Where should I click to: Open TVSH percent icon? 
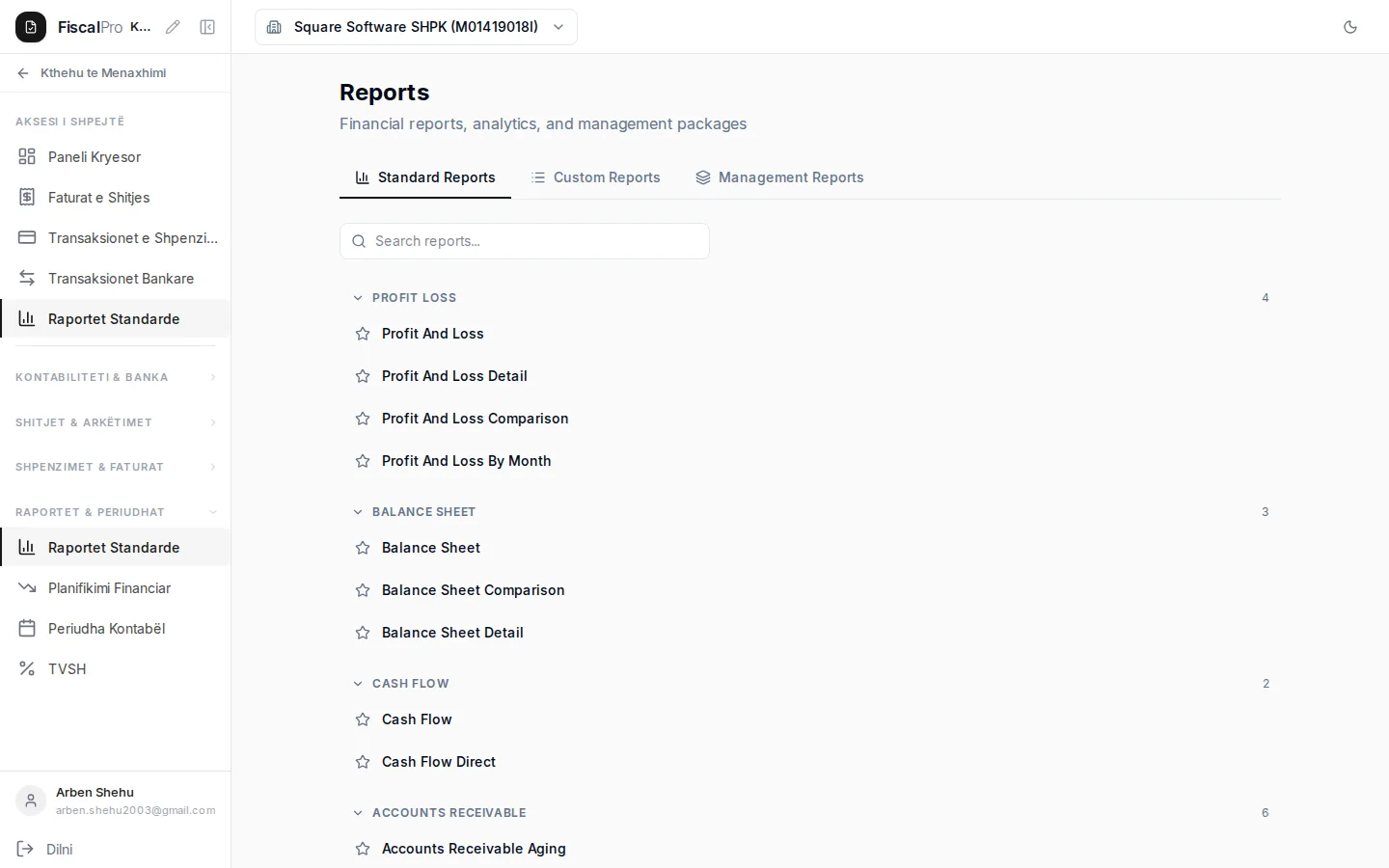pyautogui.click(x=27, y=668)
